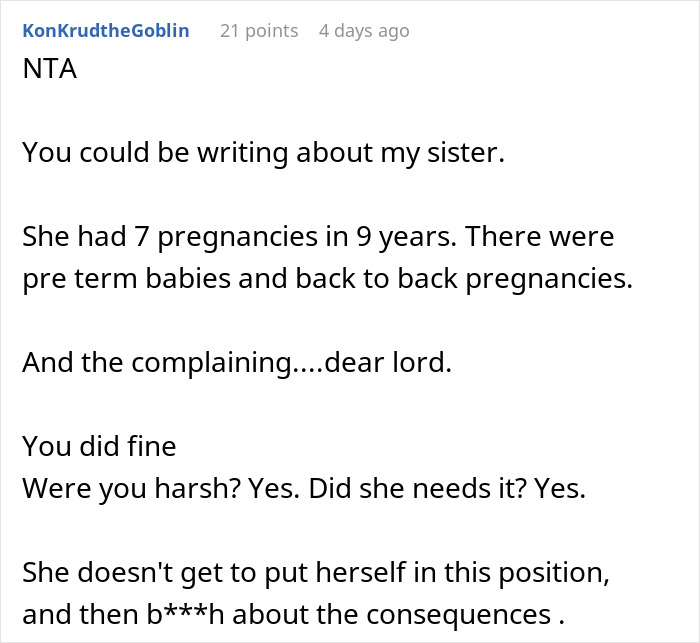
Task: Click the NTA verdict text
Action: click(x=50, y=69)
